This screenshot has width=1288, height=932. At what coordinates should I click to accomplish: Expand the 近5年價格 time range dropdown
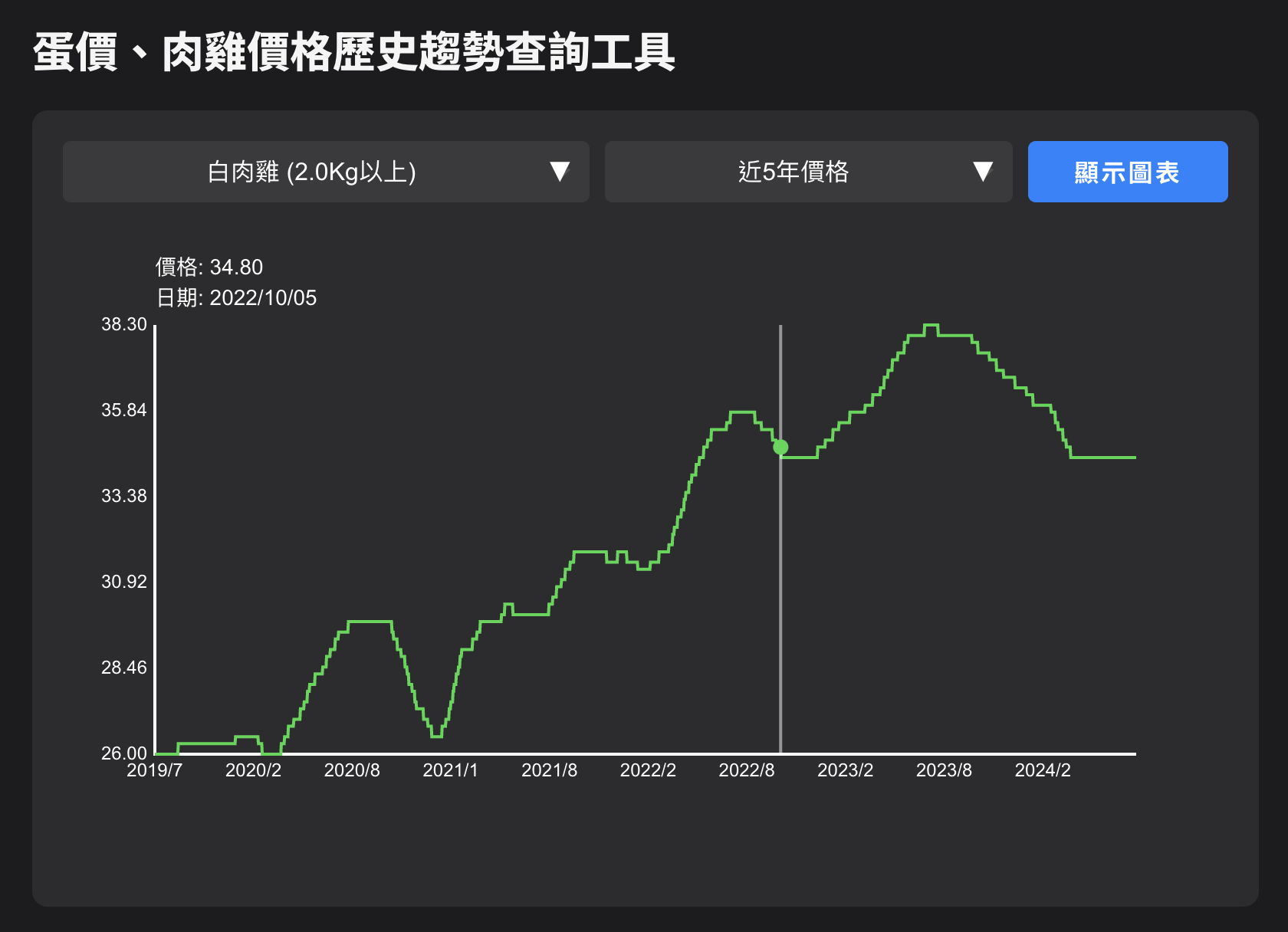[x=808, y=172]
